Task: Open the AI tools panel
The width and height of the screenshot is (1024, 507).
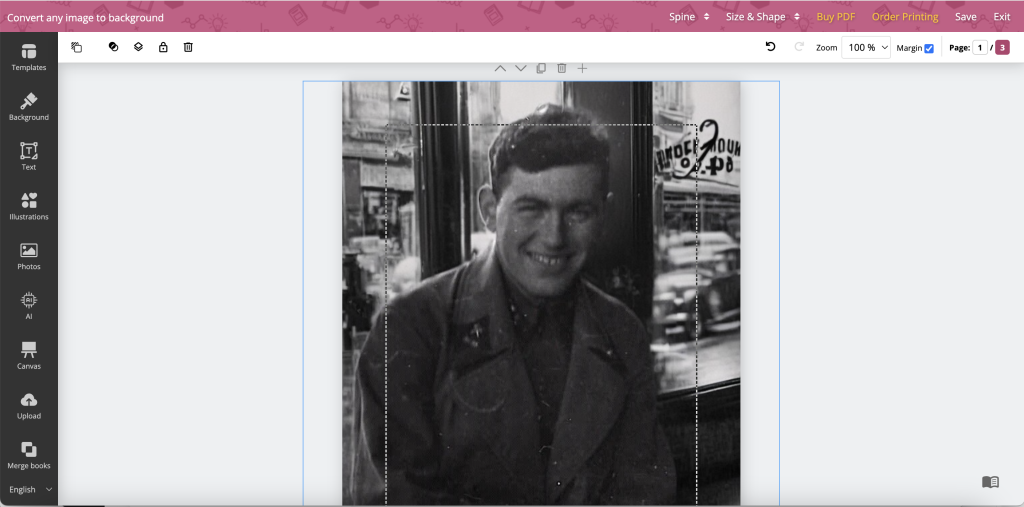Action: click(29, 305)
